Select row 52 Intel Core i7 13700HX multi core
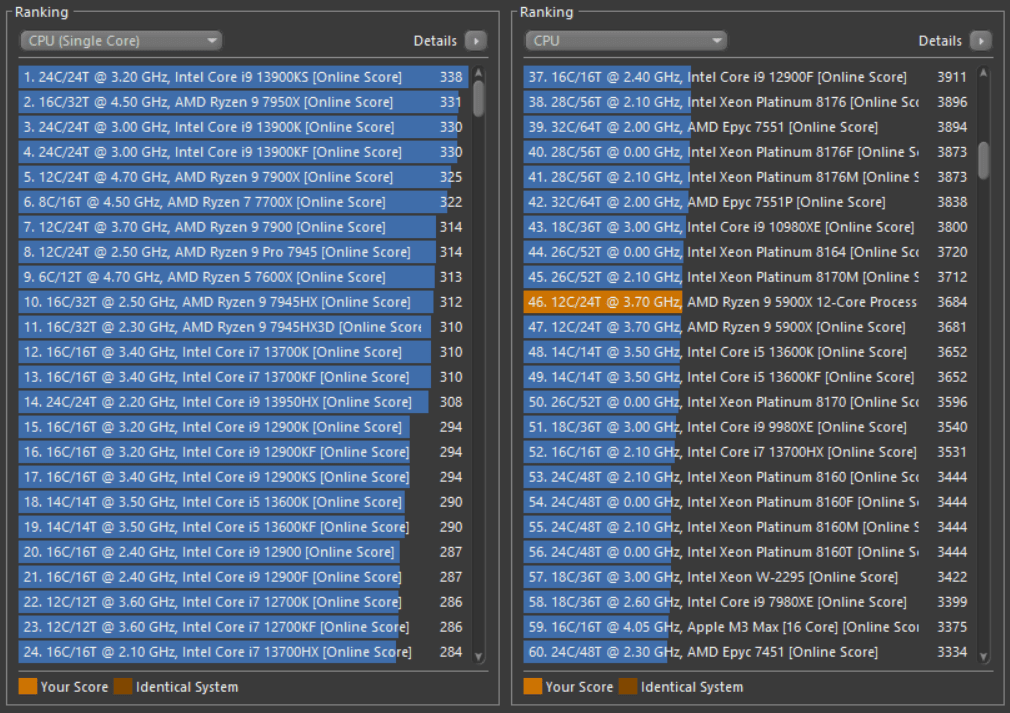 coord(748,452)
